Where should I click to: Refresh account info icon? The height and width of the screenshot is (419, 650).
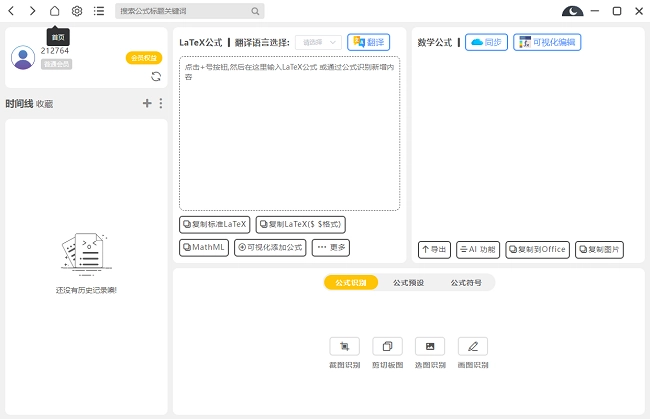point(156,76)
